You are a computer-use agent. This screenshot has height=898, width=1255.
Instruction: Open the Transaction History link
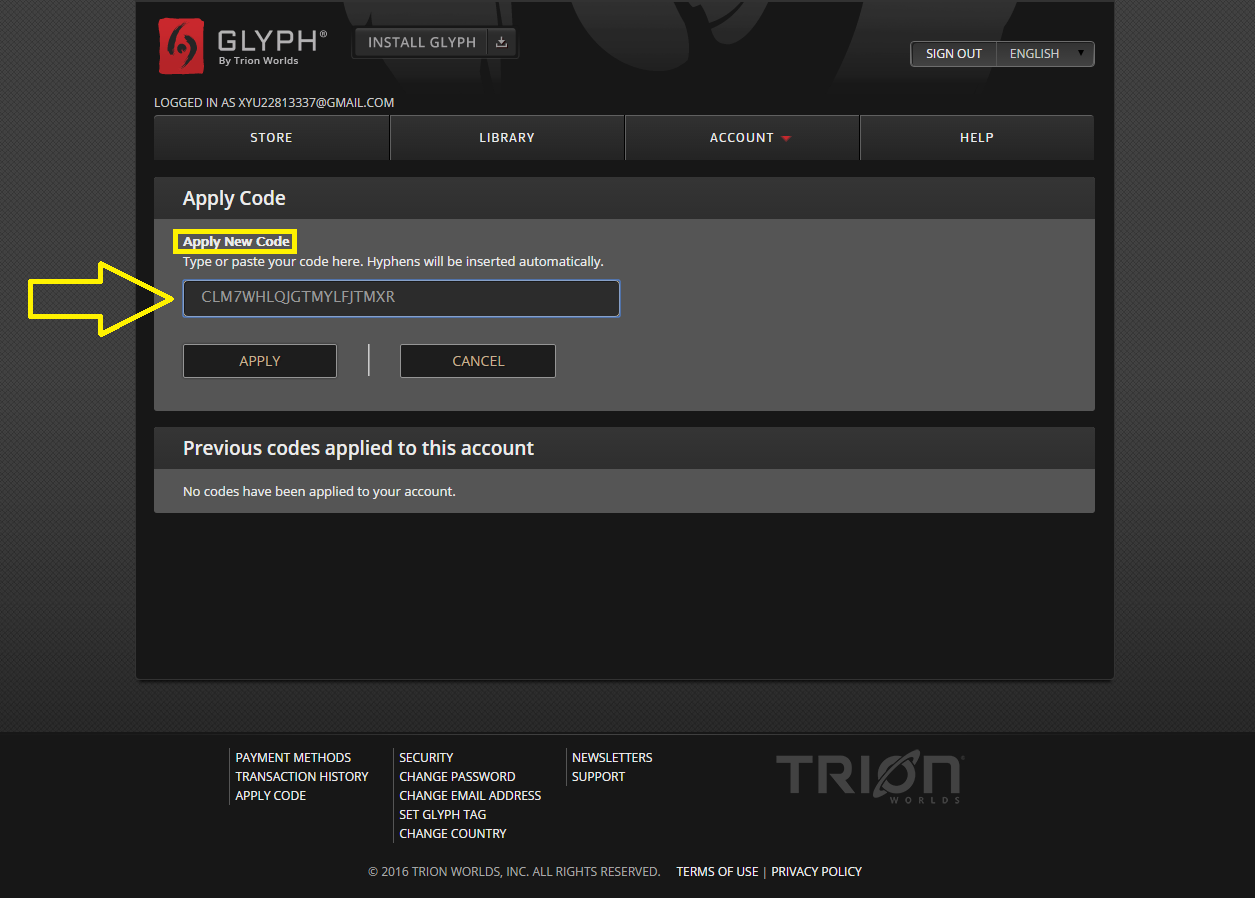(302, 777)
